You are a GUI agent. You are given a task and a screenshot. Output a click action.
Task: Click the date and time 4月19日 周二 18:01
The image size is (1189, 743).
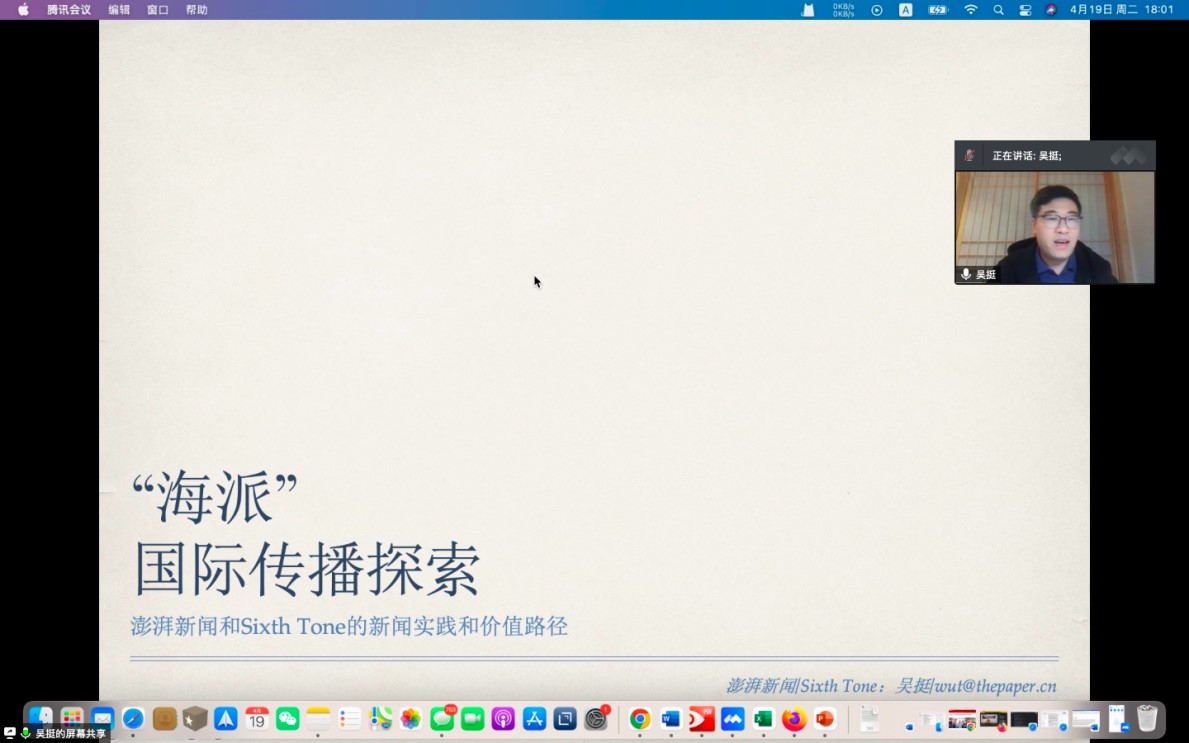(1122, 10)
